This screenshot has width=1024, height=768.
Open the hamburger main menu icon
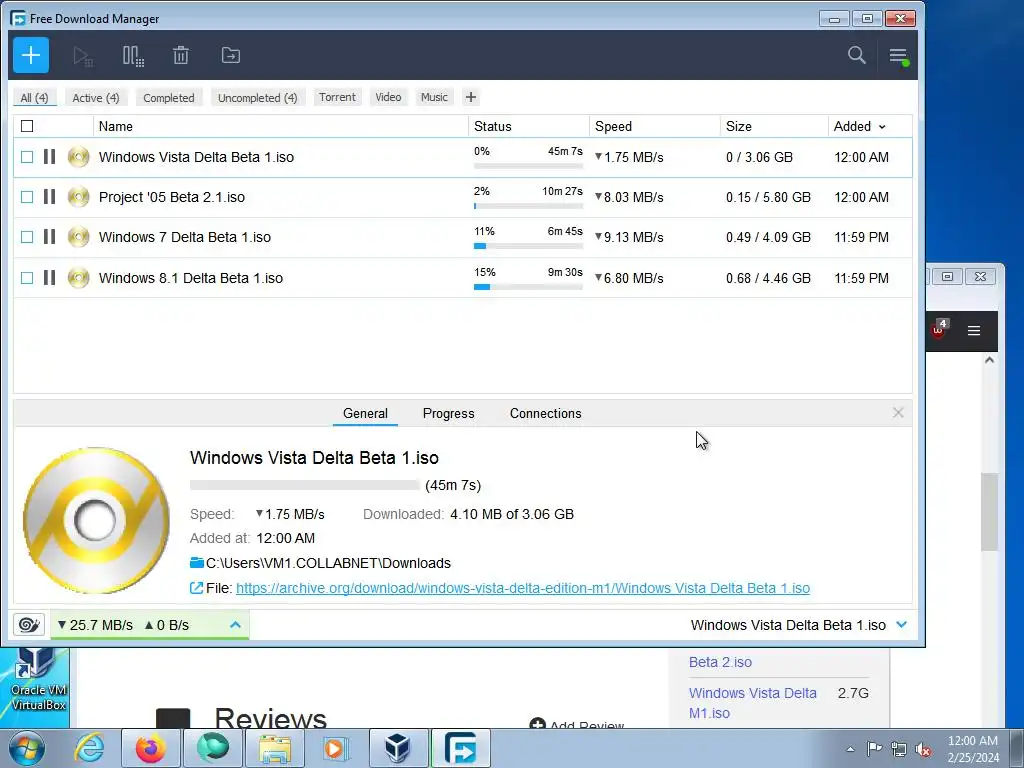(899, 56)
